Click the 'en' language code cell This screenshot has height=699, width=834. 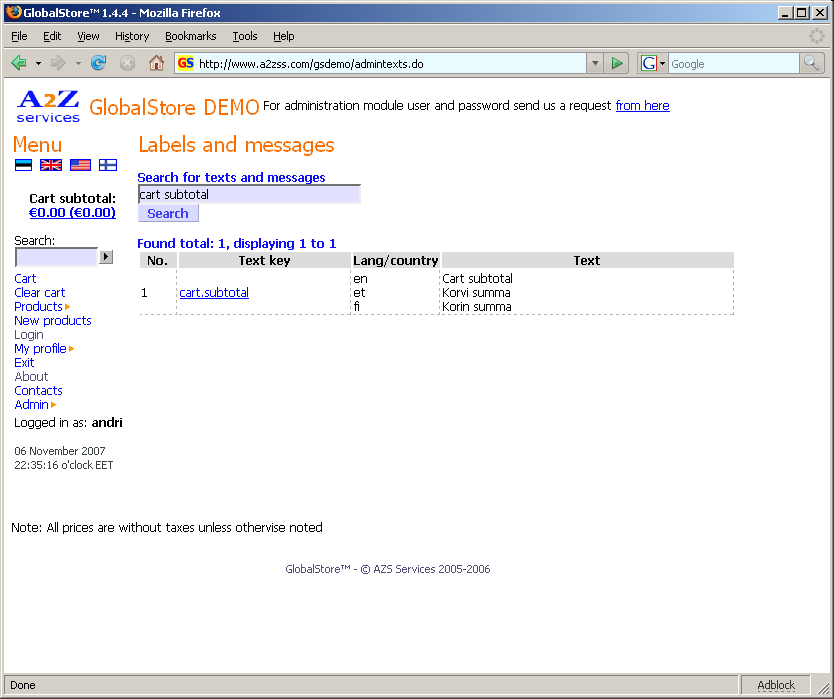[x=360, y=279]
